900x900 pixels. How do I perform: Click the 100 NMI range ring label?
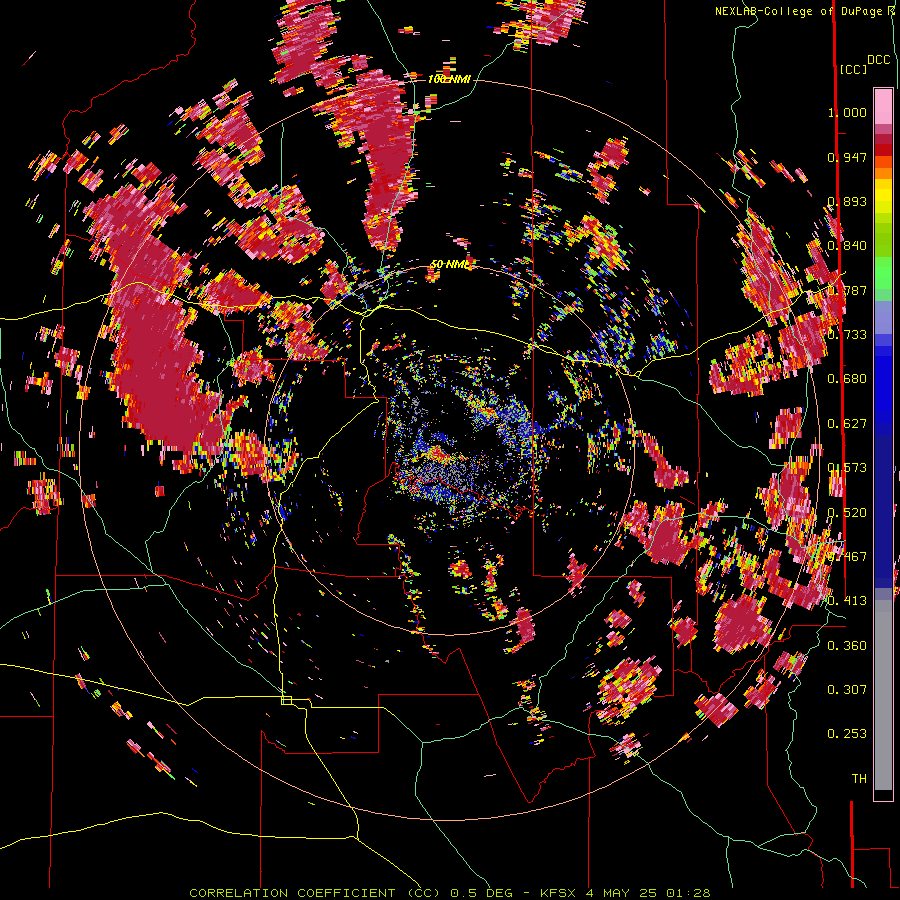point(449,79)
